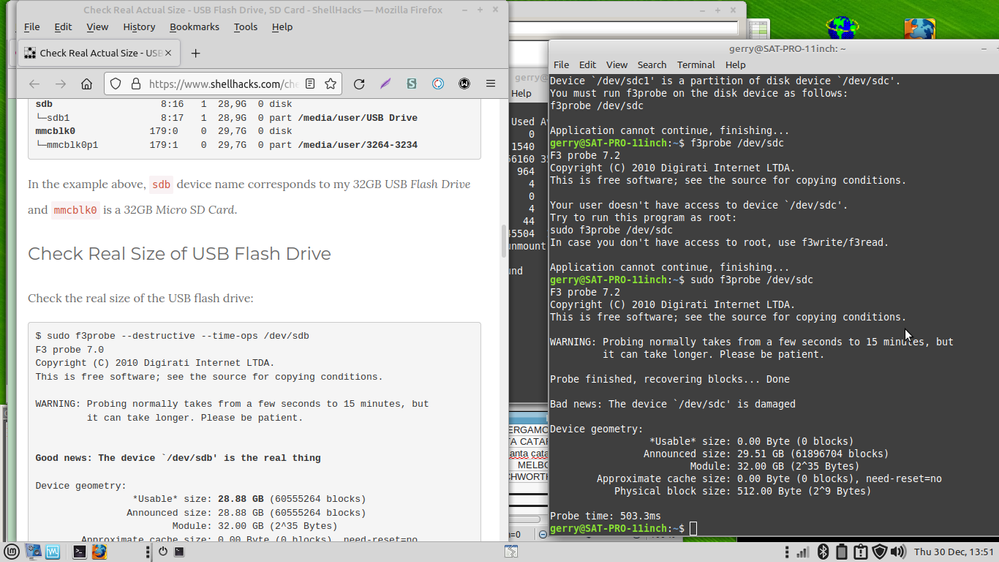Click the Firefox Home button
The width and height of the screenshot is (999, 562).
[87, 84]
